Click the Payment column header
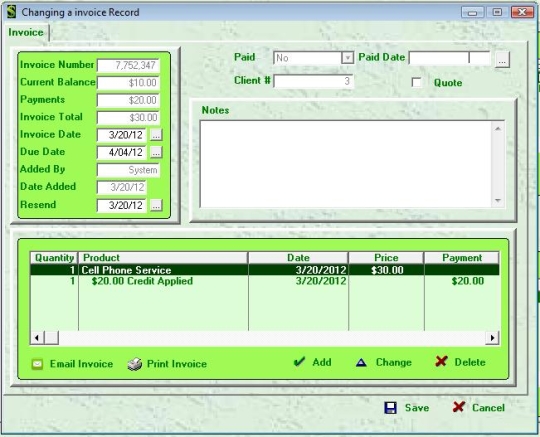540x437 pixels. [462, 258]
